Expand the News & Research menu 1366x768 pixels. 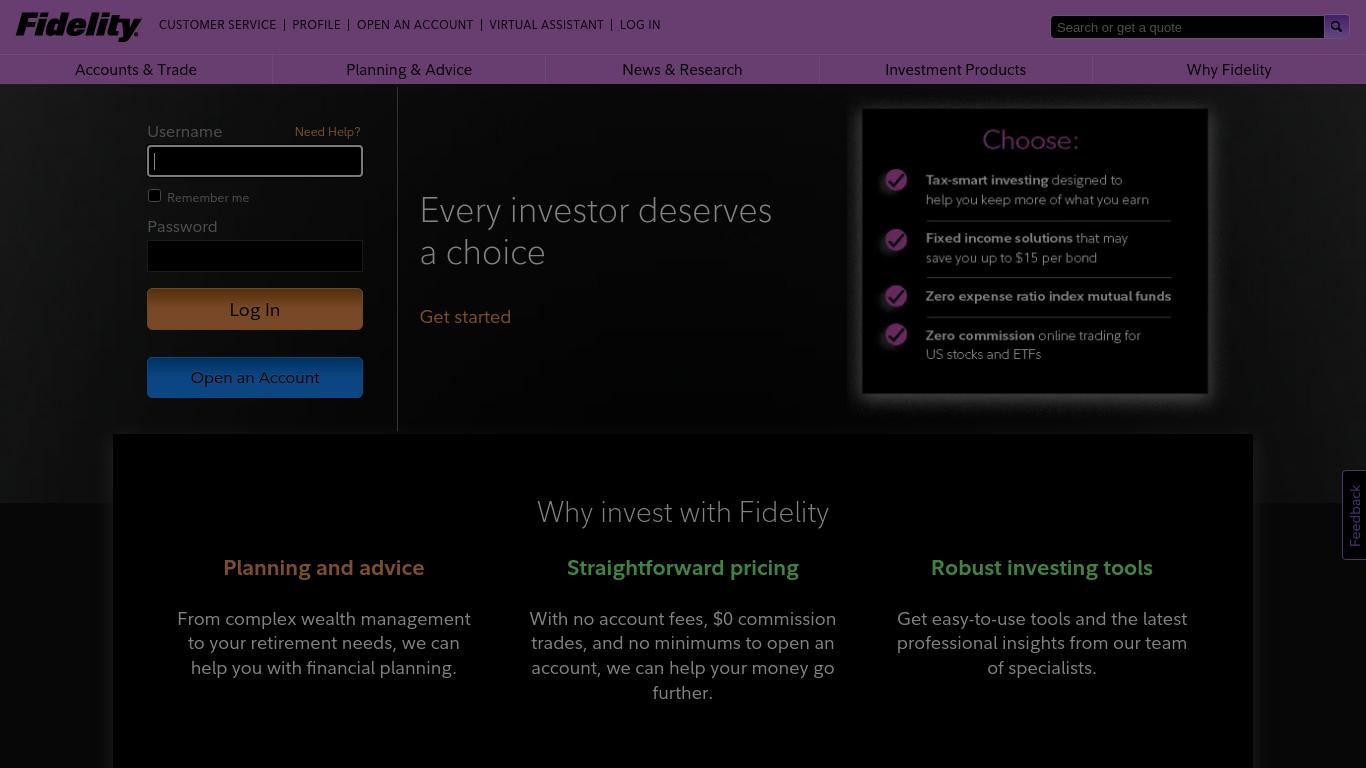point(682,69)
